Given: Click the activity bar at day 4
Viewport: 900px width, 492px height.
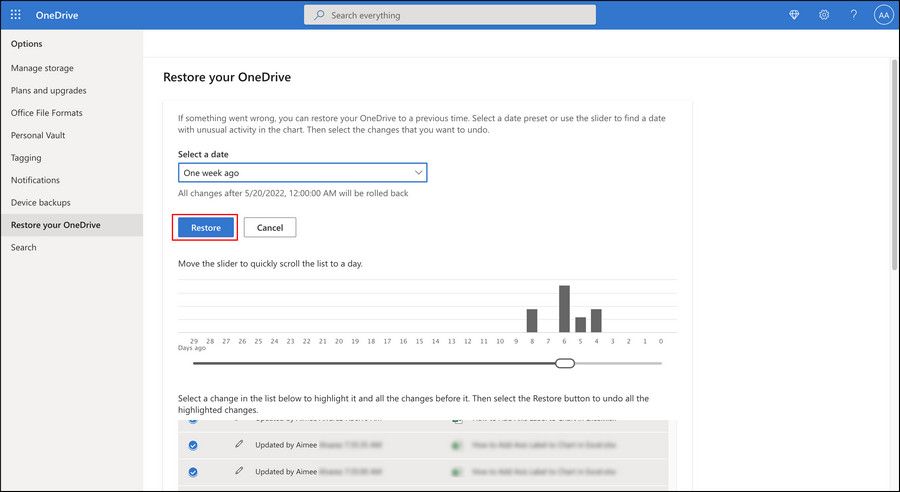Looking at the screenshot, I should coord(596,320).
